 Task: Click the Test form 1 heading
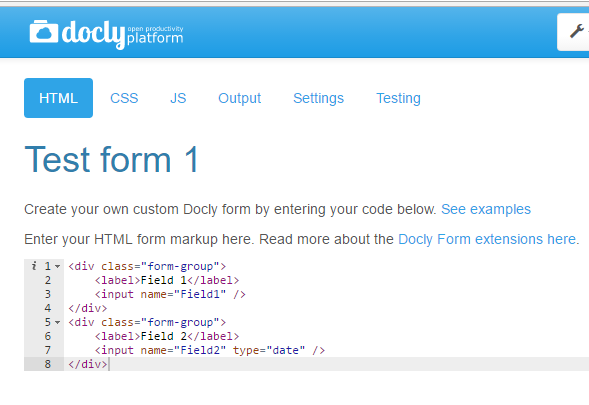tap(112, 160)
